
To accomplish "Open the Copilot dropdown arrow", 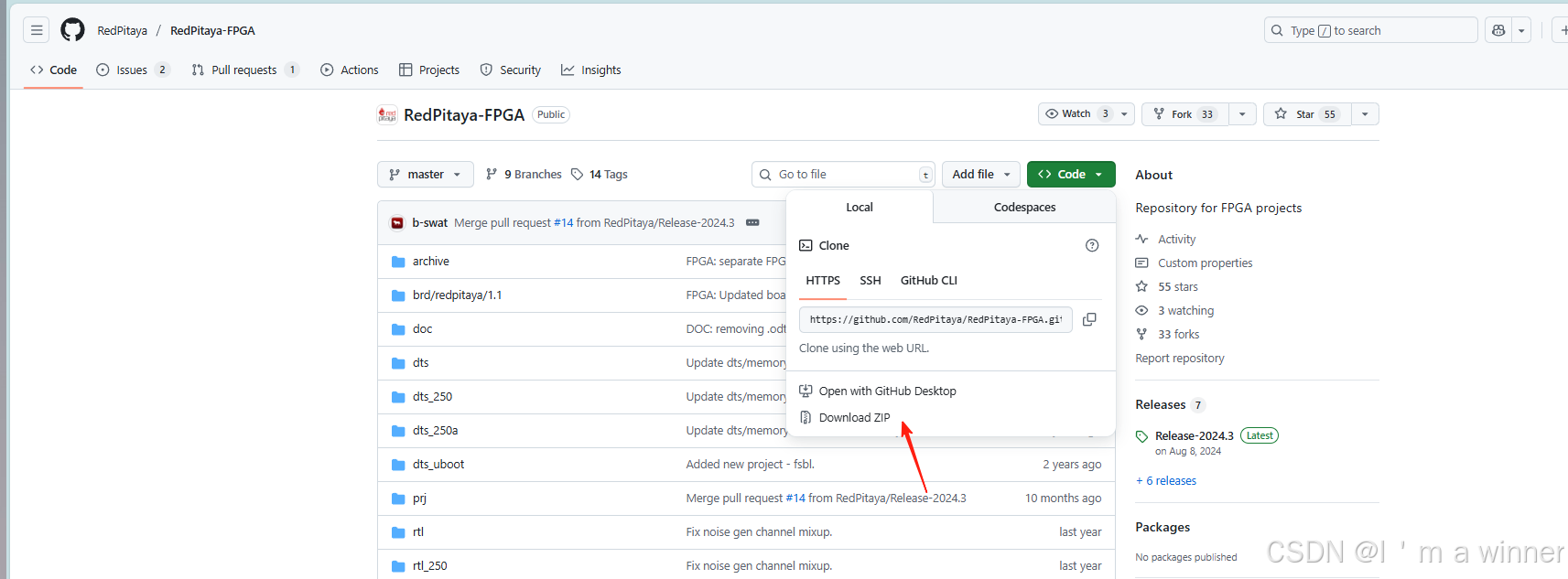I will [x=1521, y=30].
